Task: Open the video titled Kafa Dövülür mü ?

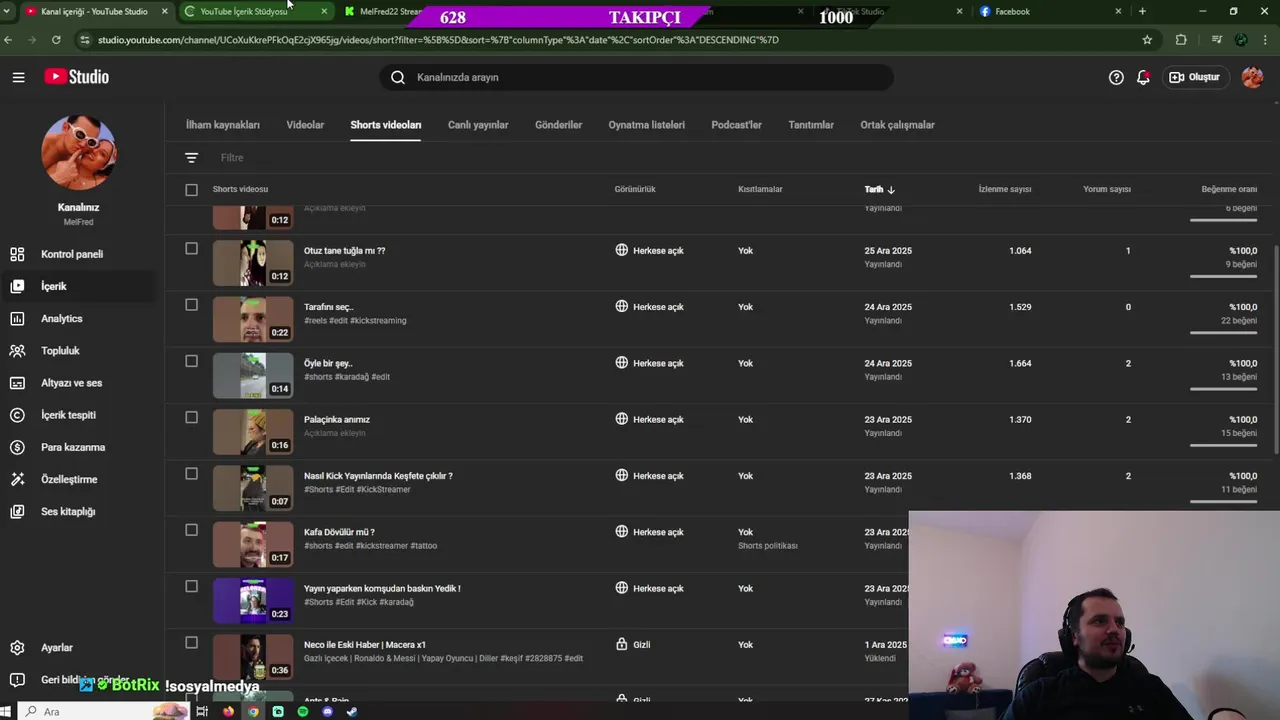Action: pyautogui.click(x=339, y=532)
